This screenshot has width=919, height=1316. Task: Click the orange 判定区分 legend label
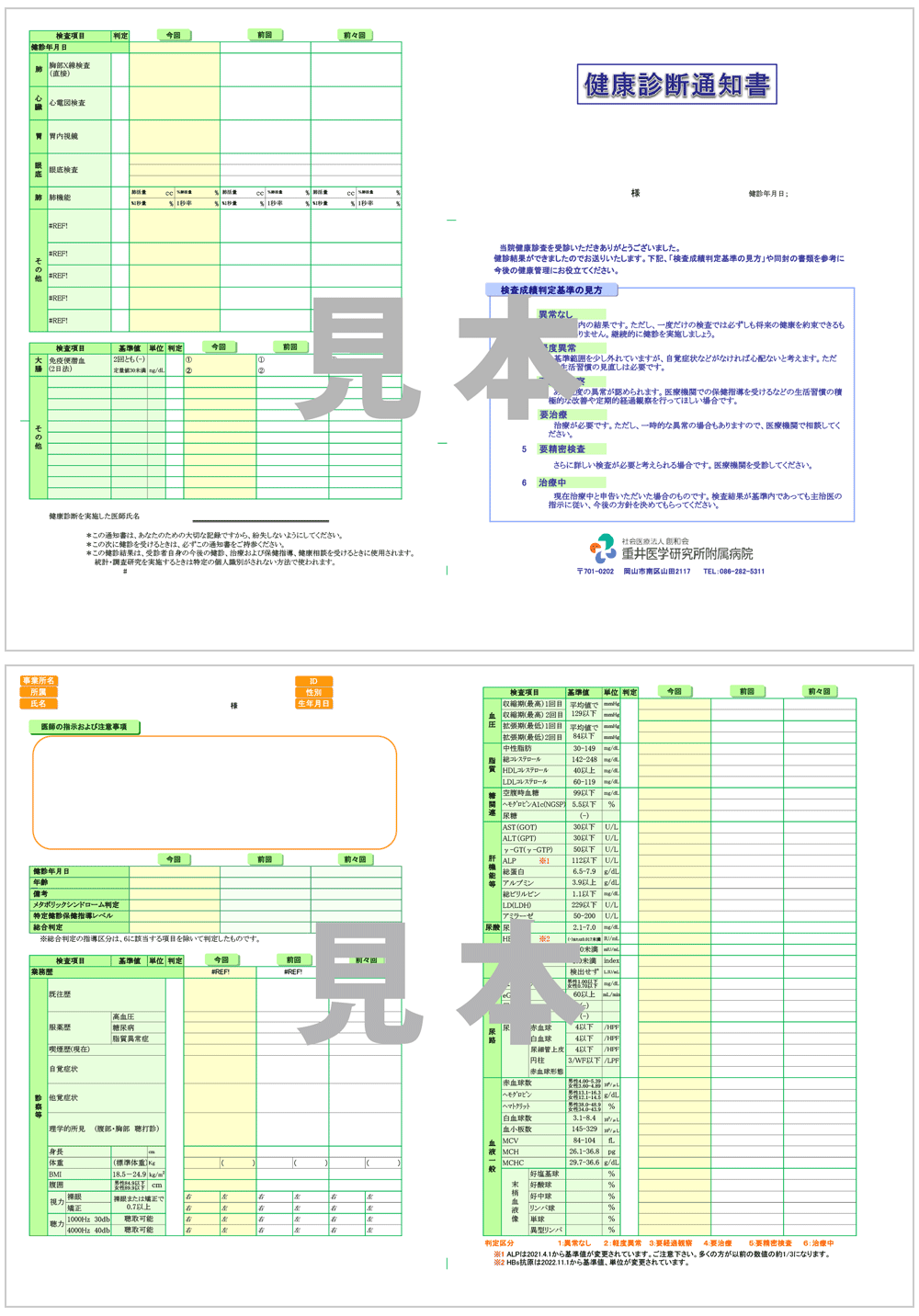(x=500, y=1243)
